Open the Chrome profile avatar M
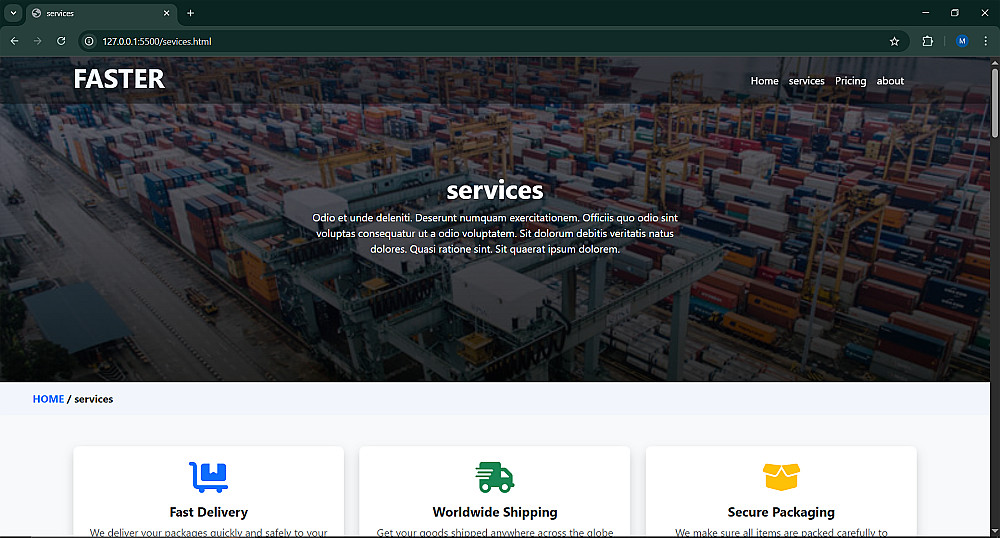Screen dimensions: 1000x538 (x=962, y=41)
